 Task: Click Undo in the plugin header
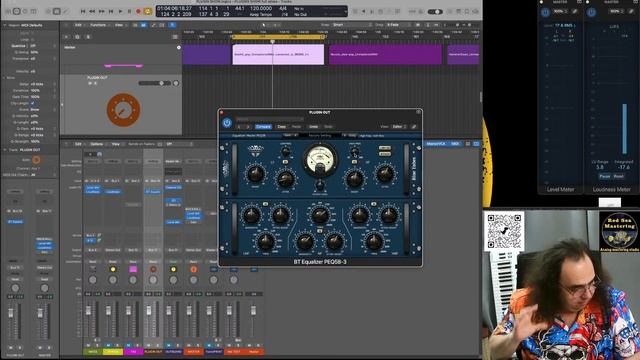pyautogui.click(x=313, y=127)
